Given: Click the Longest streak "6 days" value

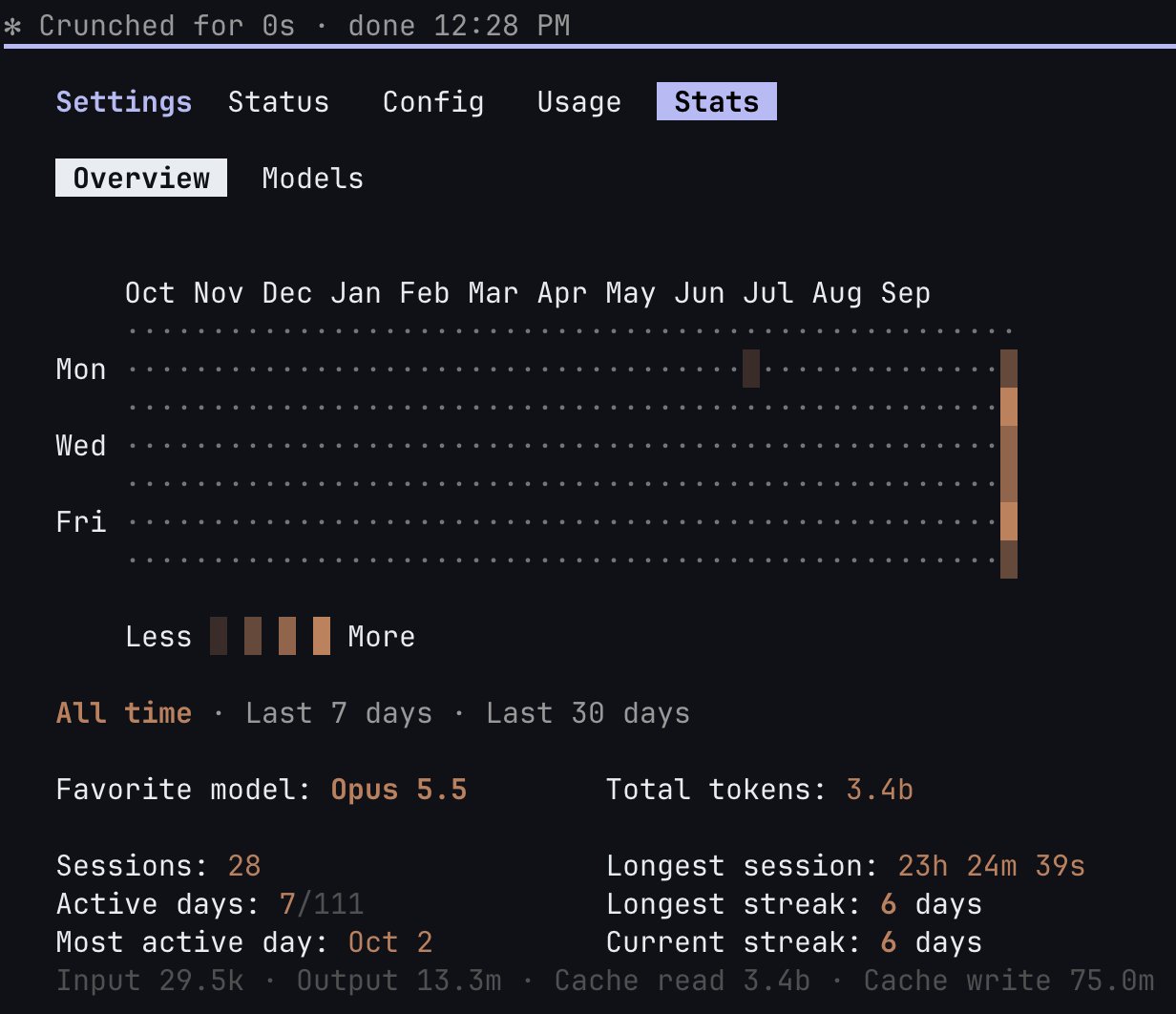Looking at the screenshot, I should tap(932, 904).
